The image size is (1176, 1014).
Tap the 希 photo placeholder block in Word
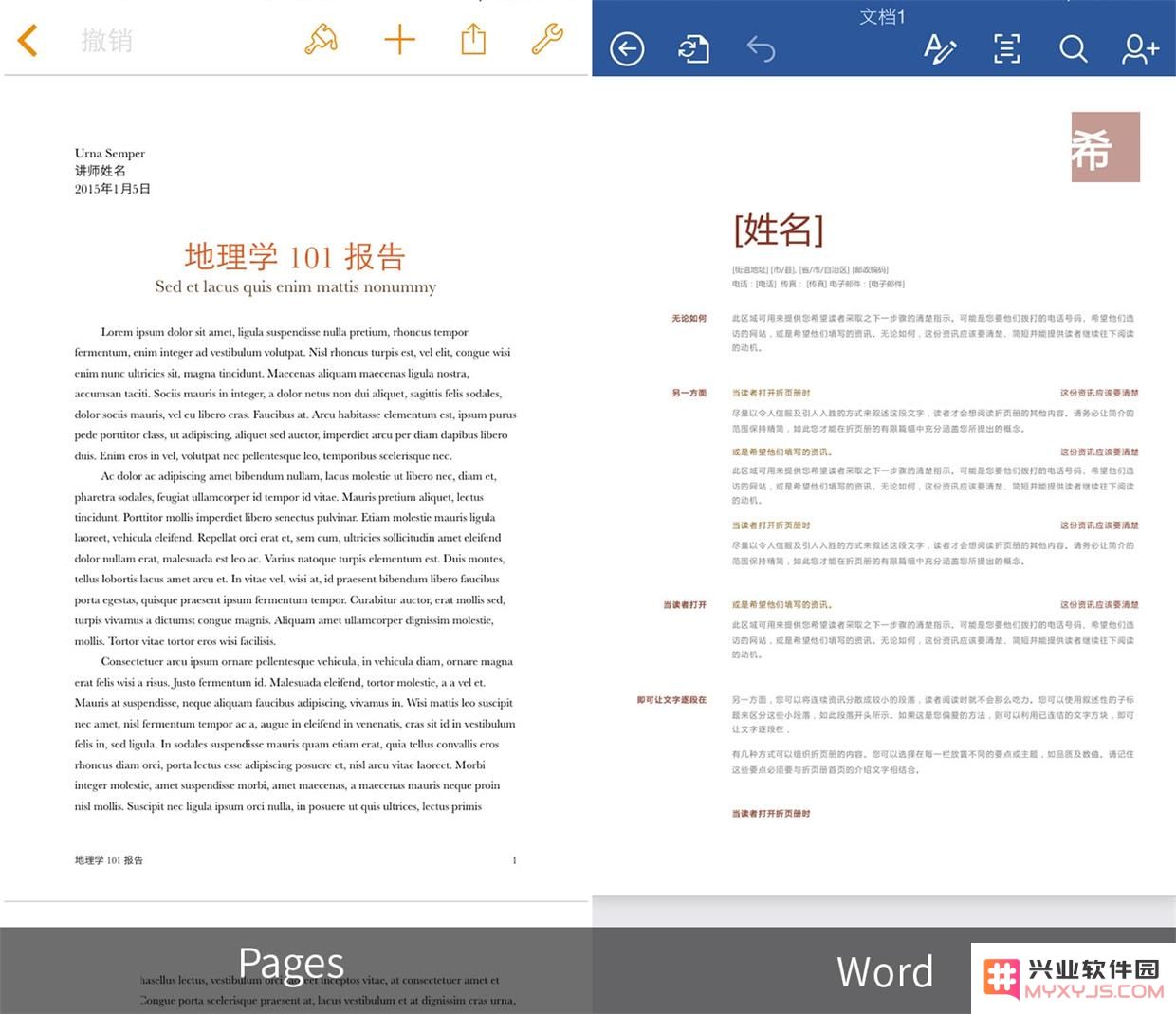(x=1105, y=147)
